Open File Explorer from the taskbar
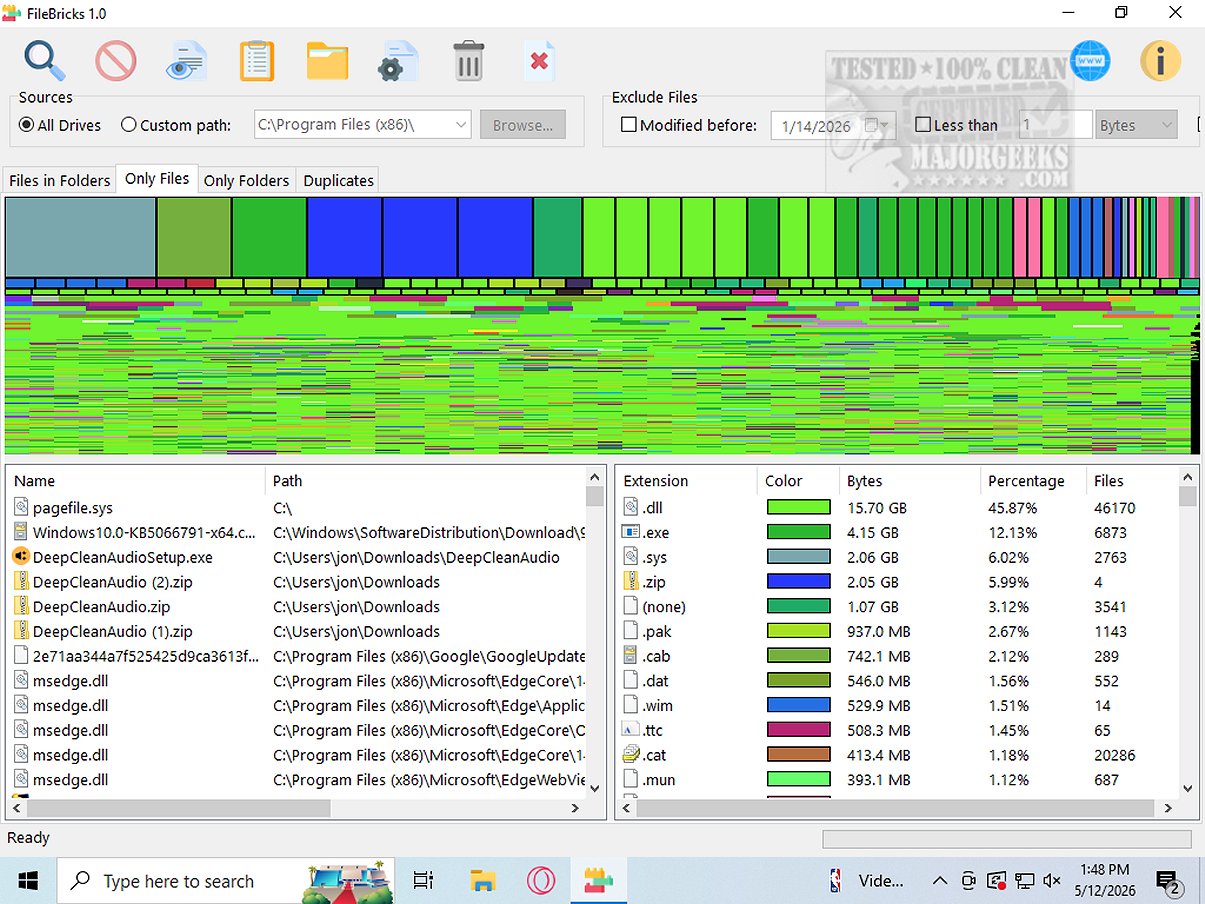 (483, 881)
